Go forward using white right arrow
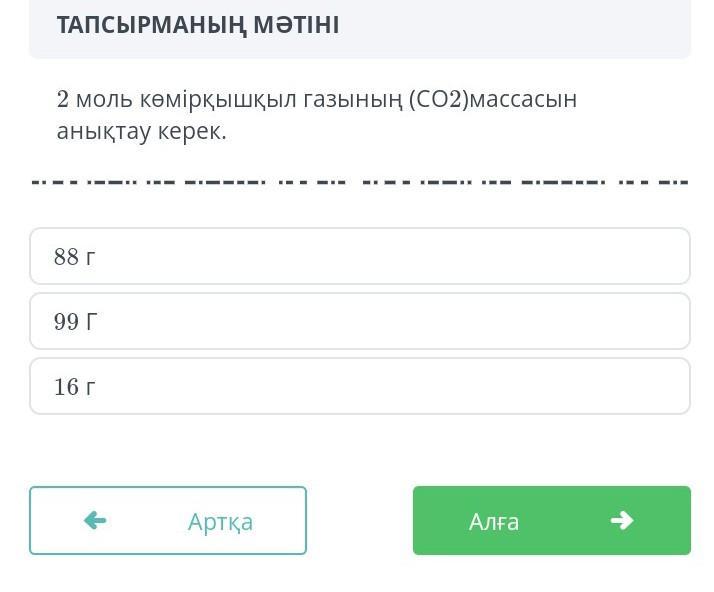 coord(622,520)
